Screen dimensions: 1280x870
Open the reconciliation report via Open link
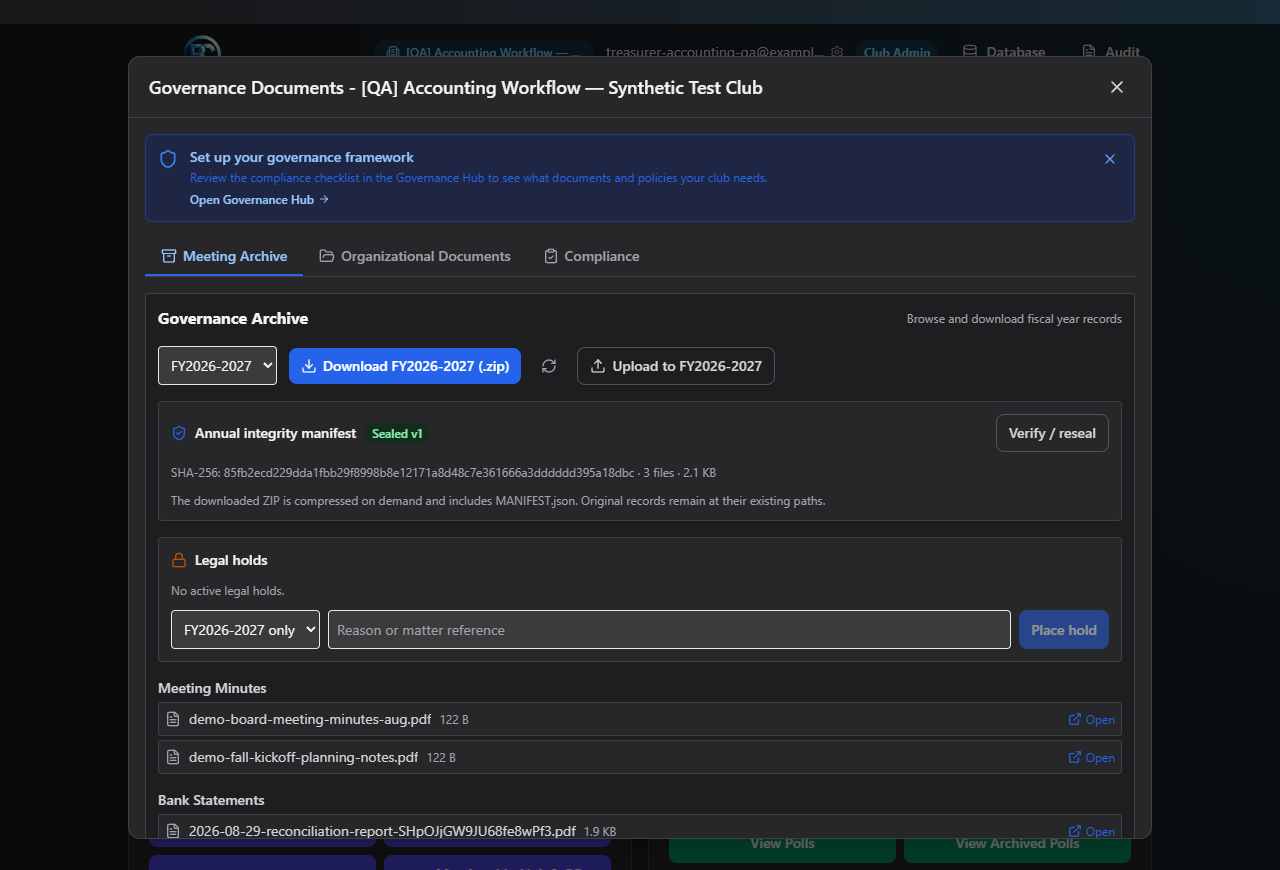click(1092, 832)
